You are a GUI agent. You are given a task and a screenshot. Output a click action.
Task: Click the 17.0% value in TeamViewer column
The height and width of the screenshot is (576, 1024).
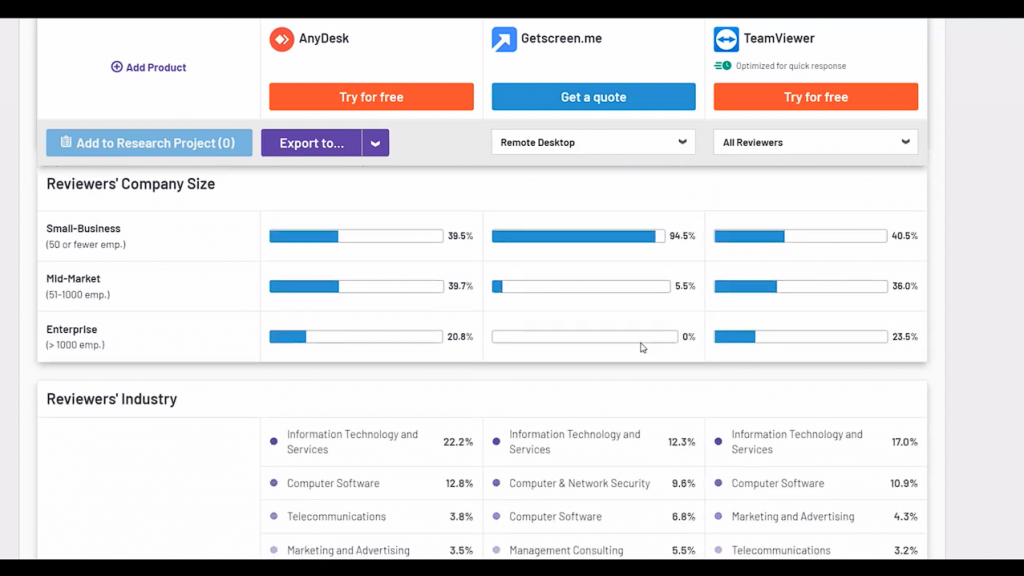click(x=904, y=442)
